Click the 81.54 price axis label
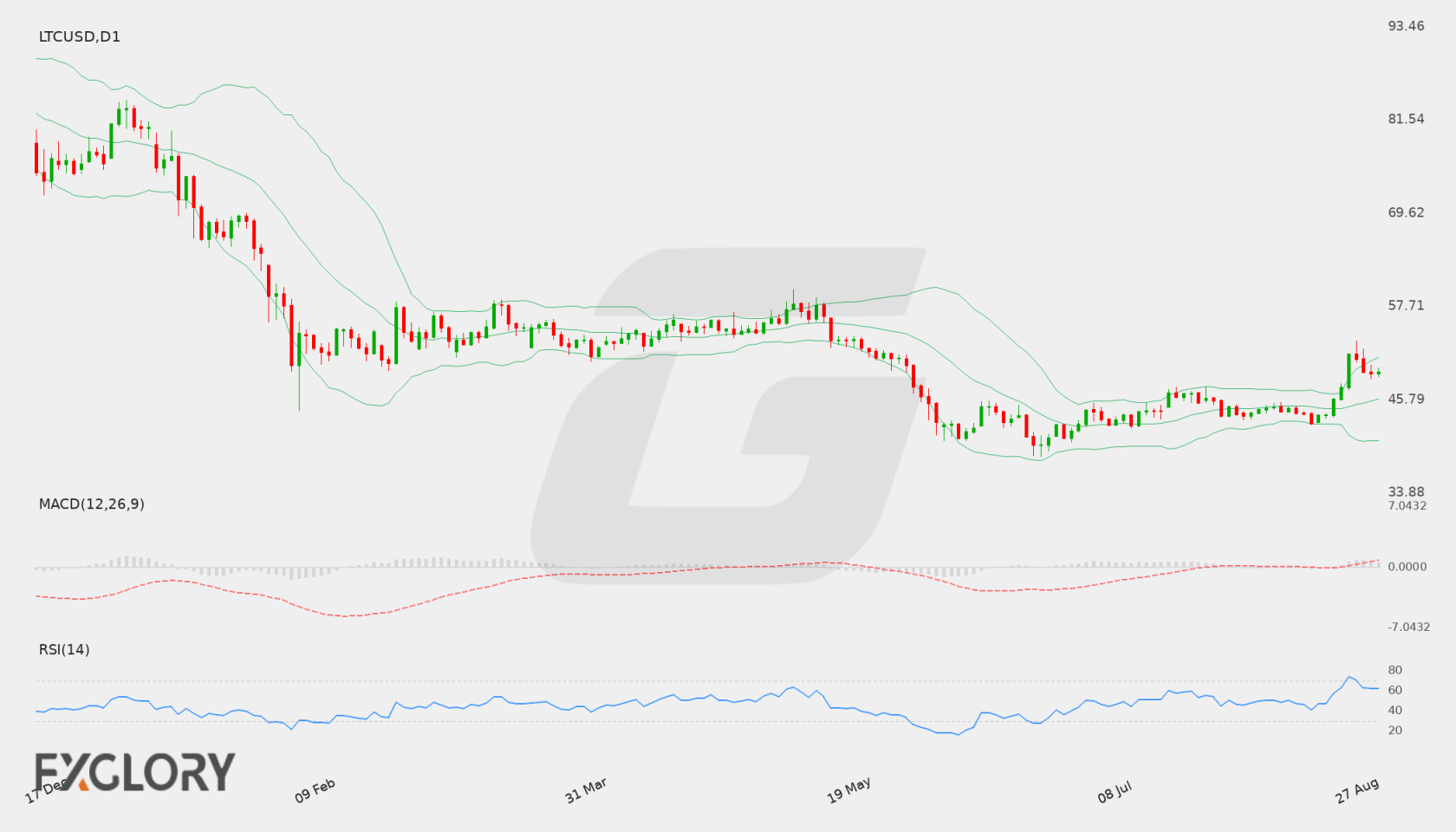The width and height of the screenshot is (1456, 832). [x=1406, y=119]
